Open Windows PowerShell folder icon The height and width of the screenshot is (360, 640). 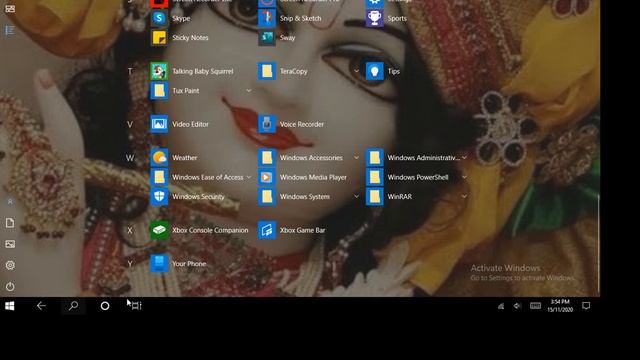[374, 177]
